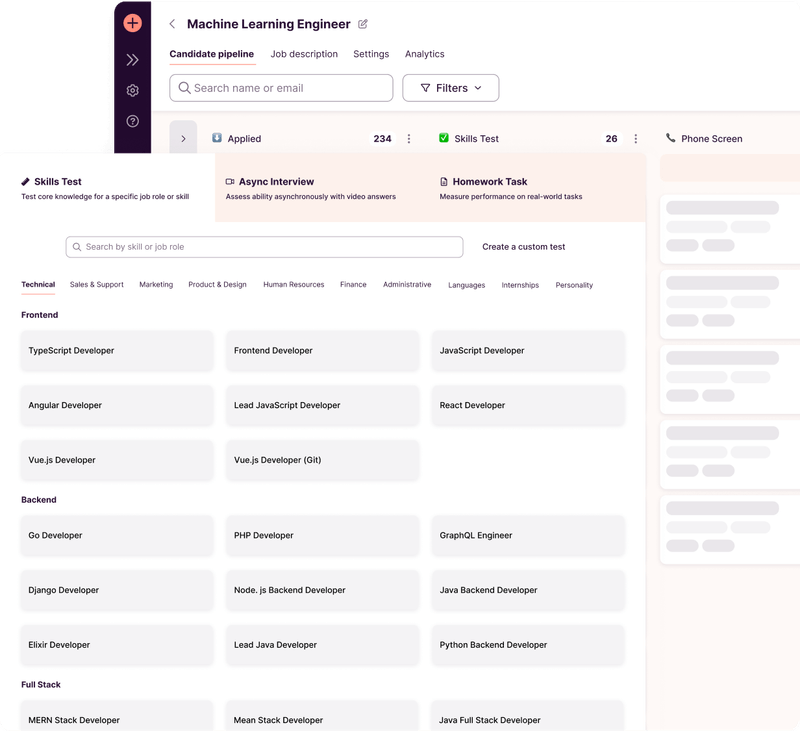Click the search by skill or job role field

coord(263,247)
